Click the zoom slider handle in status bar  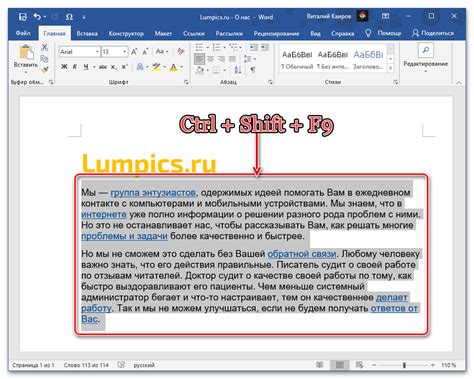coord(404,365)
